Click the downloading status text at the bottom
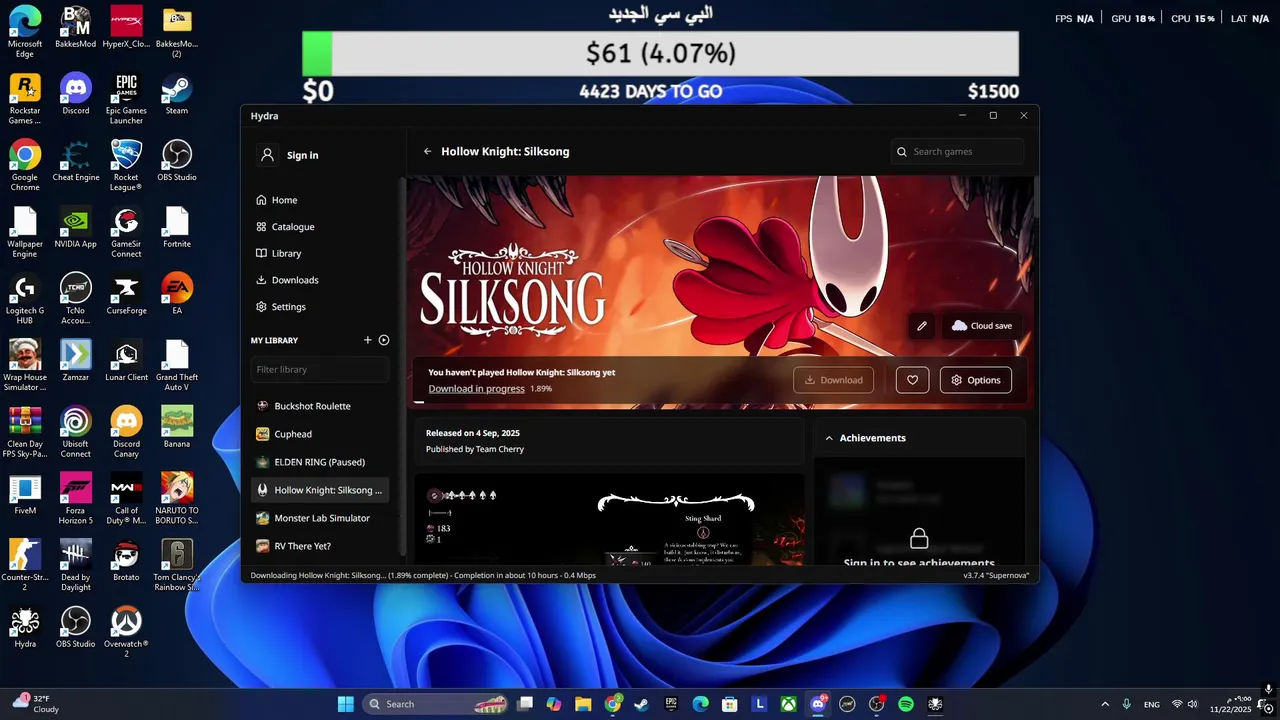The width and height of the screenshot is (1280, 720). (423, 575)
